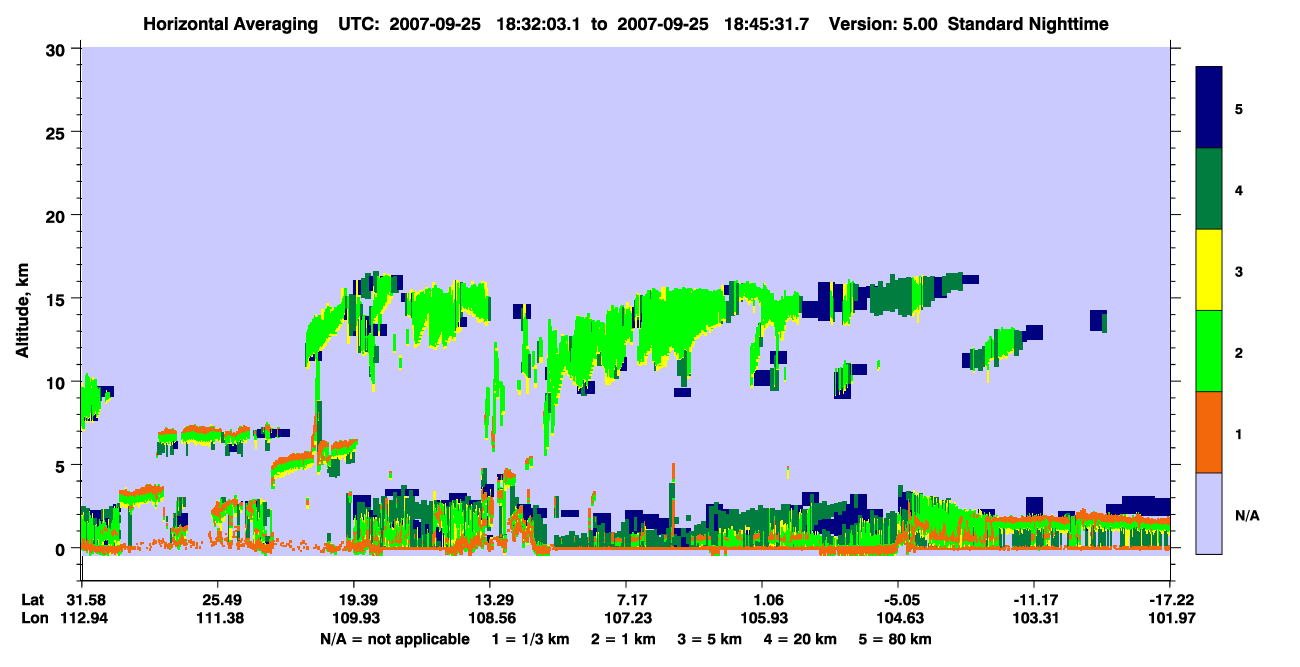Click the lavender N/A color bar segment
Screen dimensions: 1300x667
pos(1209,513)
